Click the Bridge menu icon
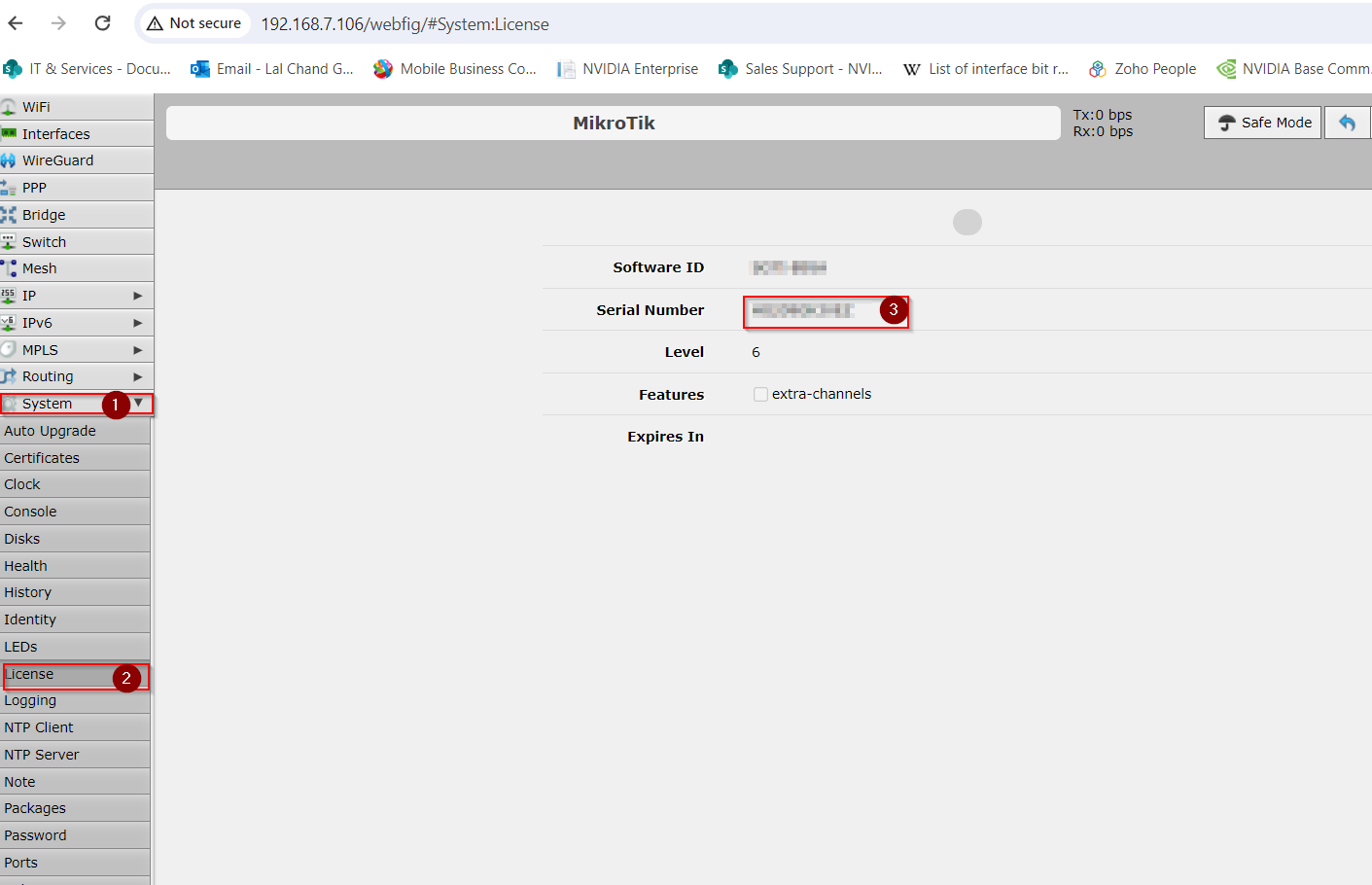Screen dimensions: 1372x885 pyautogui.click(x=9, y=215)
